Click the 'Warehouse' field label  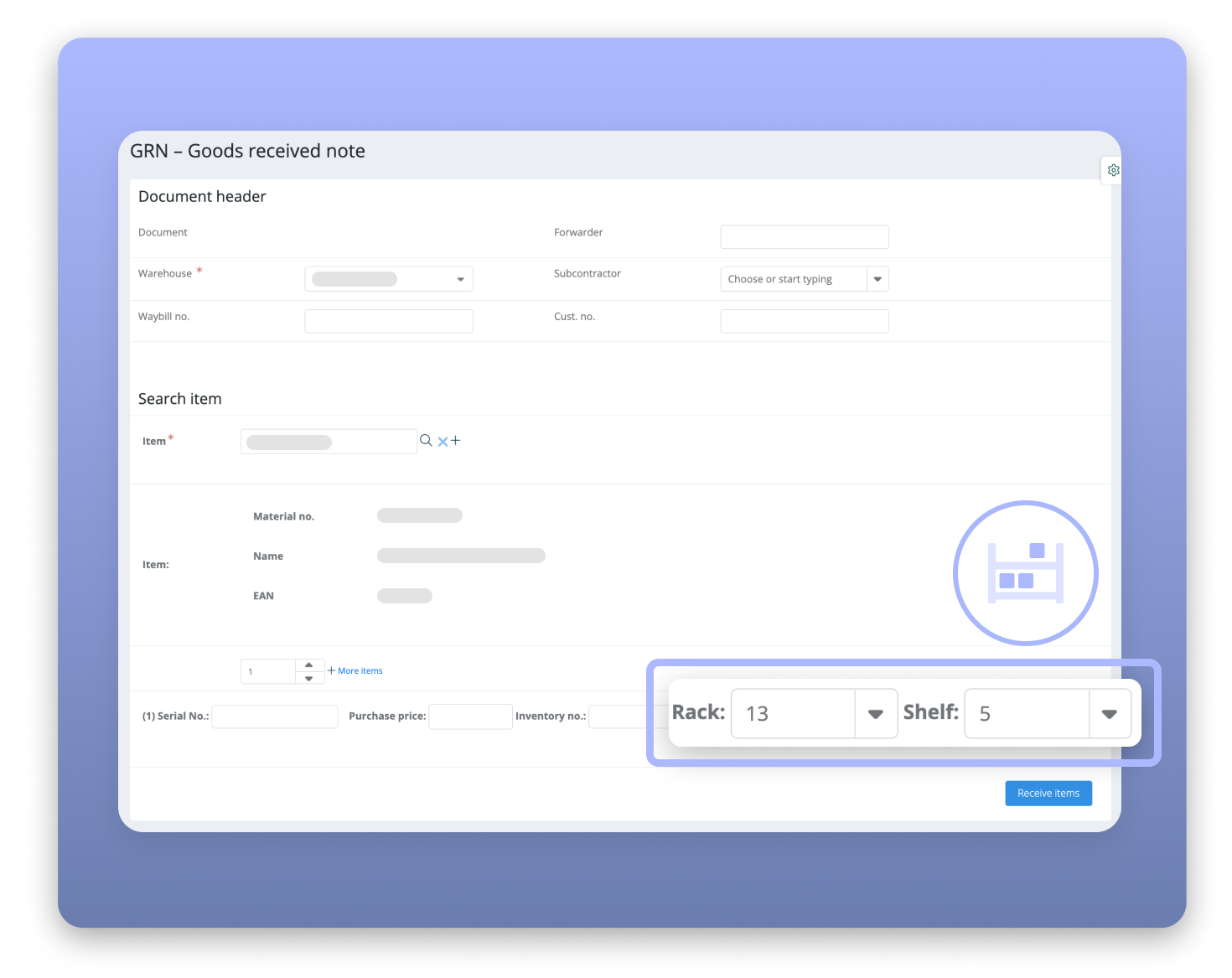click(x=165, y=273)
